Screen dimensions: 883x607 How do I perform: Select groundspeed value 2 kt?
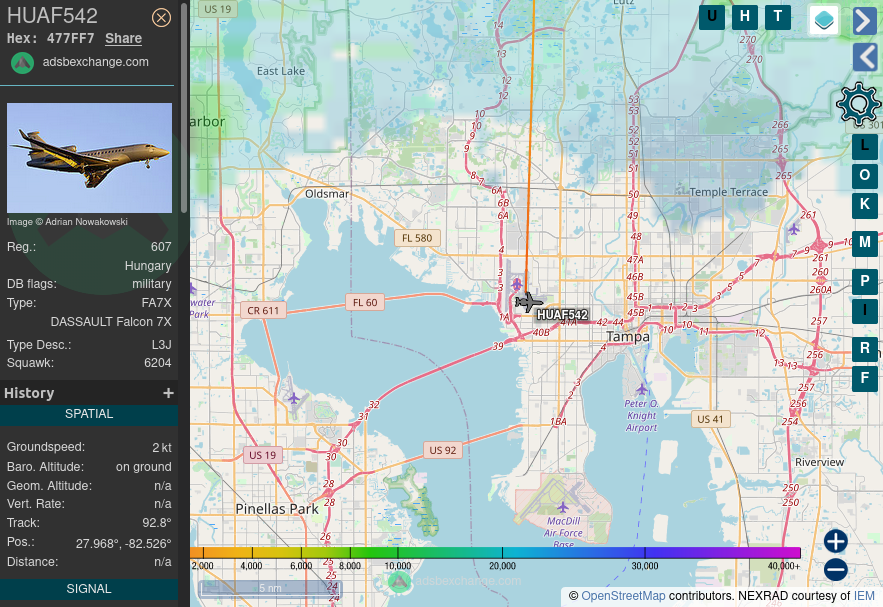pos(162,448)
